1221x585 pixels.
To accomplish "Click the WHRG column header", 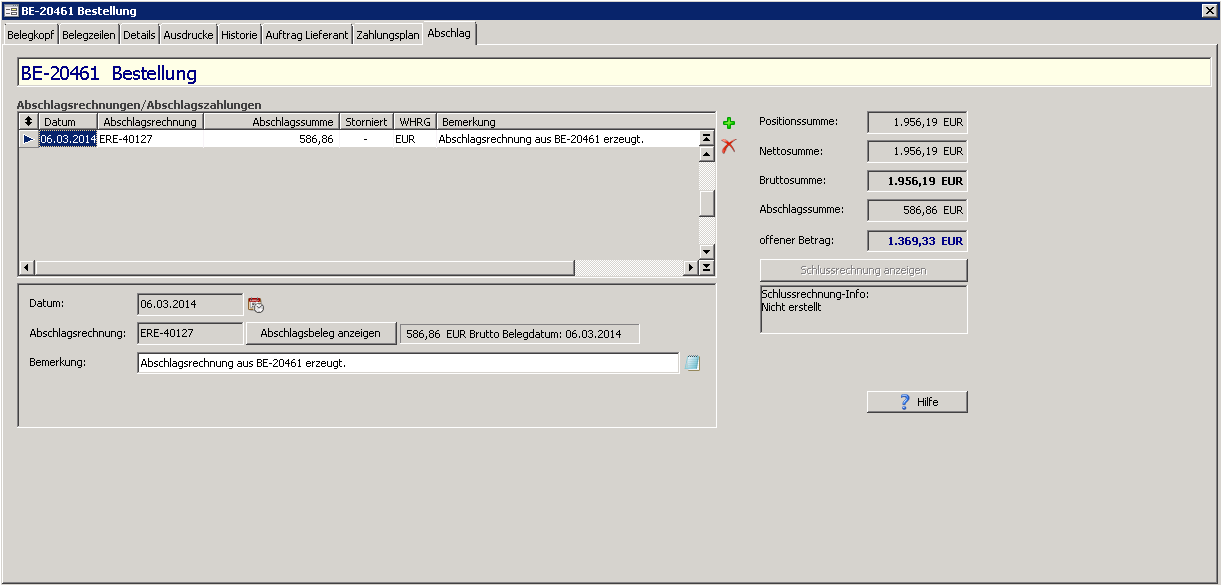I will click(415, 122).
